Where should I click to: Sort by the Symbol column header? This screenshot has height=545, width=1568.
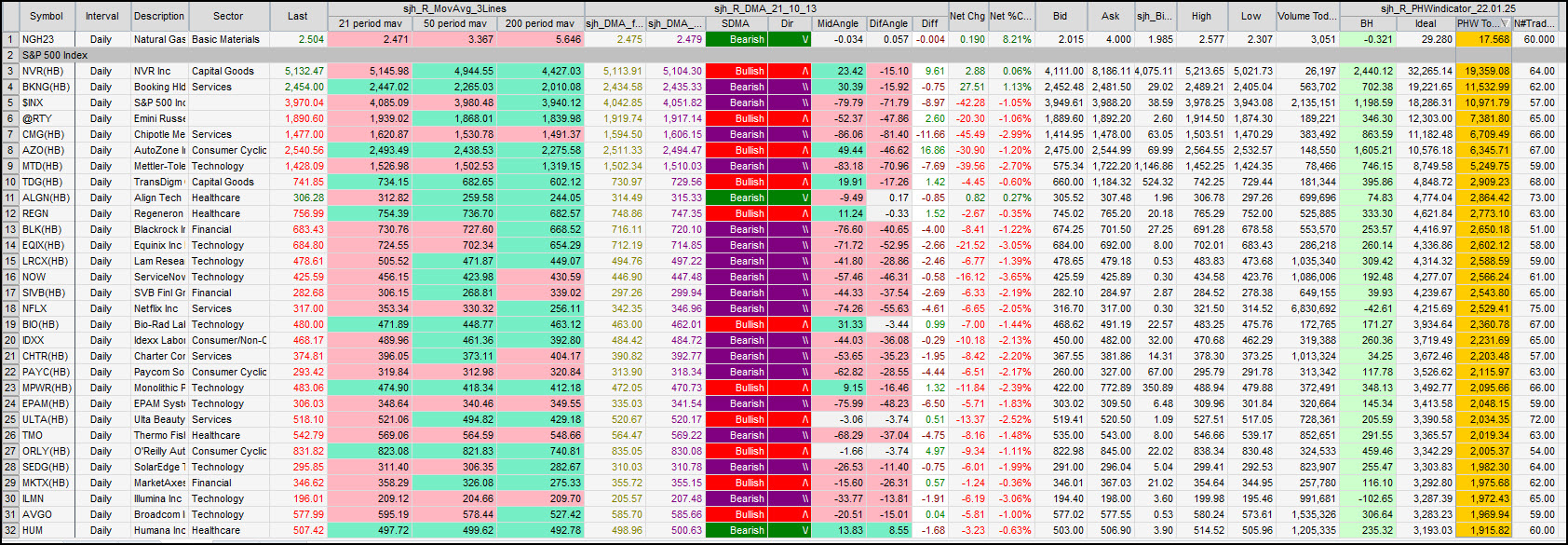(x=47, y=16)
